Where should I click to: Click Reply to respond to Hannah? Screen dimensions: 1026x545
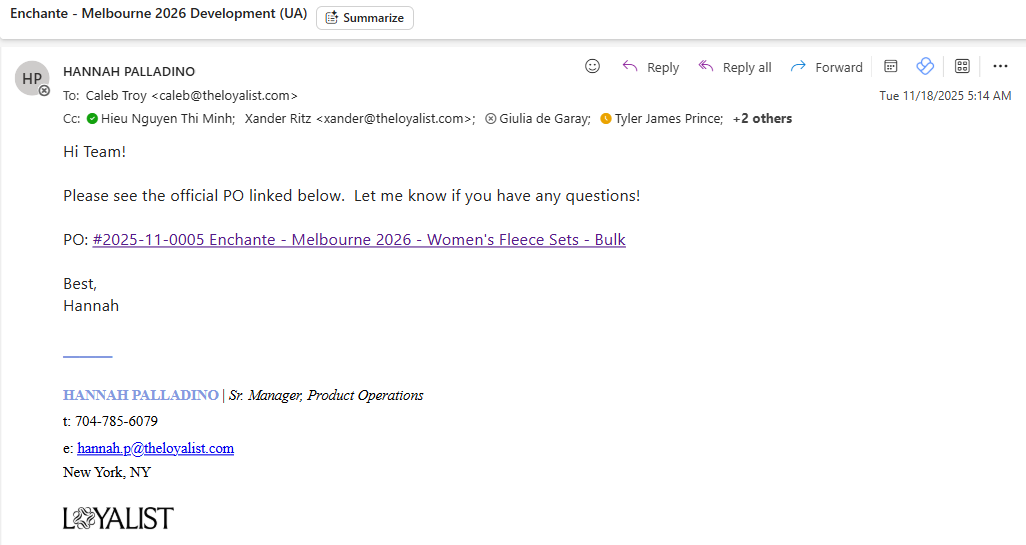coord(650,67)
